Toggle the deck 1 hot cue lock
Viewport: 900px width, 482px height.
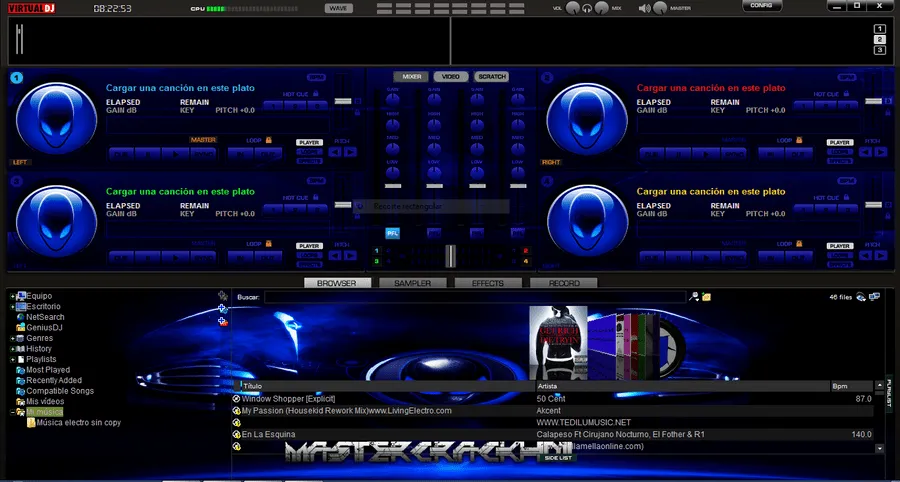click(316, 94)
